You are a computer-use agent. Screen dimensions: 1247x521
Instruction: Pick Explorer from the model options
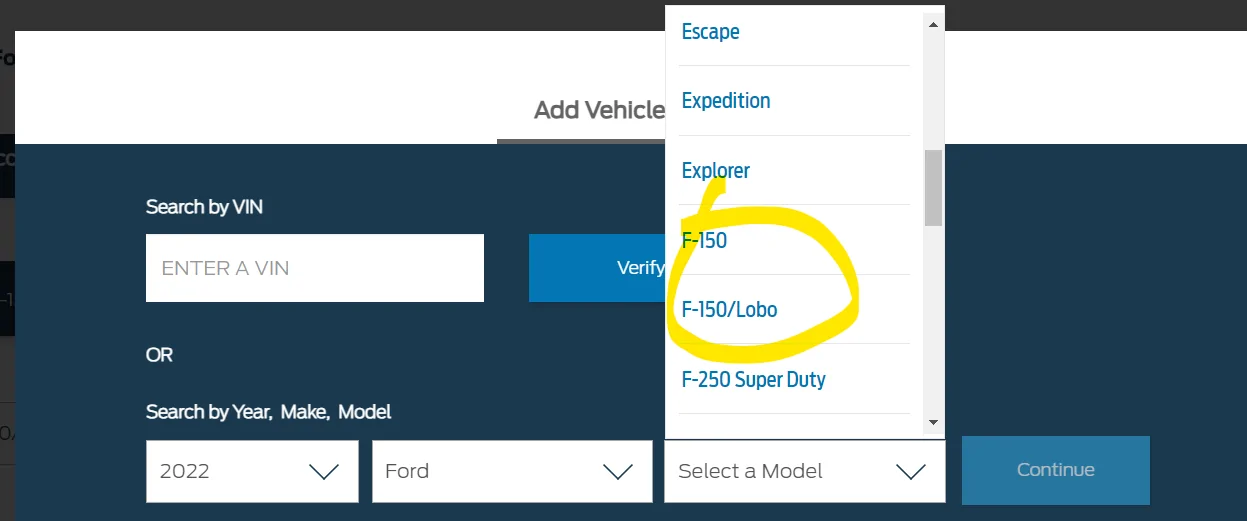tap(716, 171)
